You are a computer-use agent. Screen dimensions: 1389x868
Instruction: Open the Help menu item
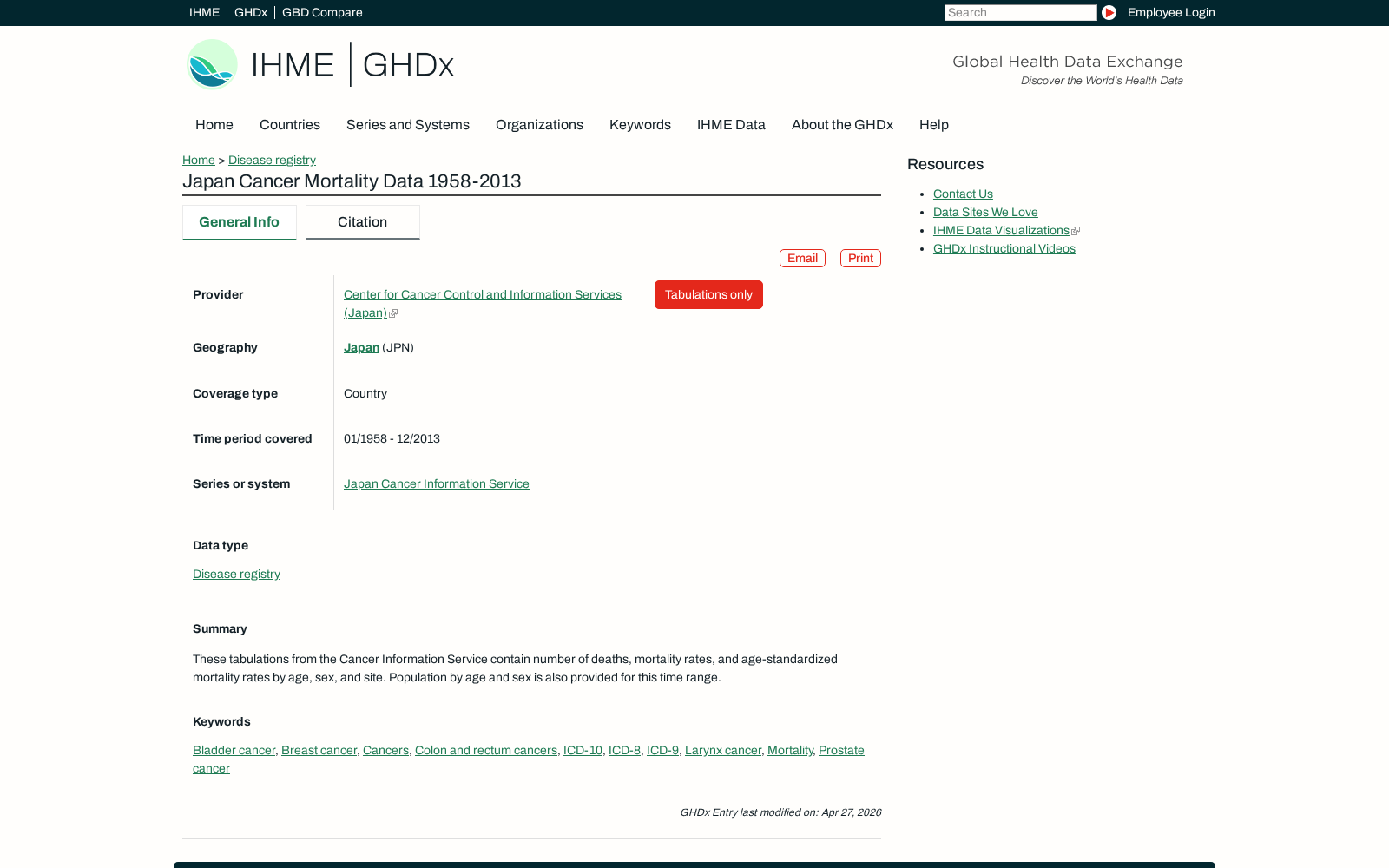click(x=934, y=125)
